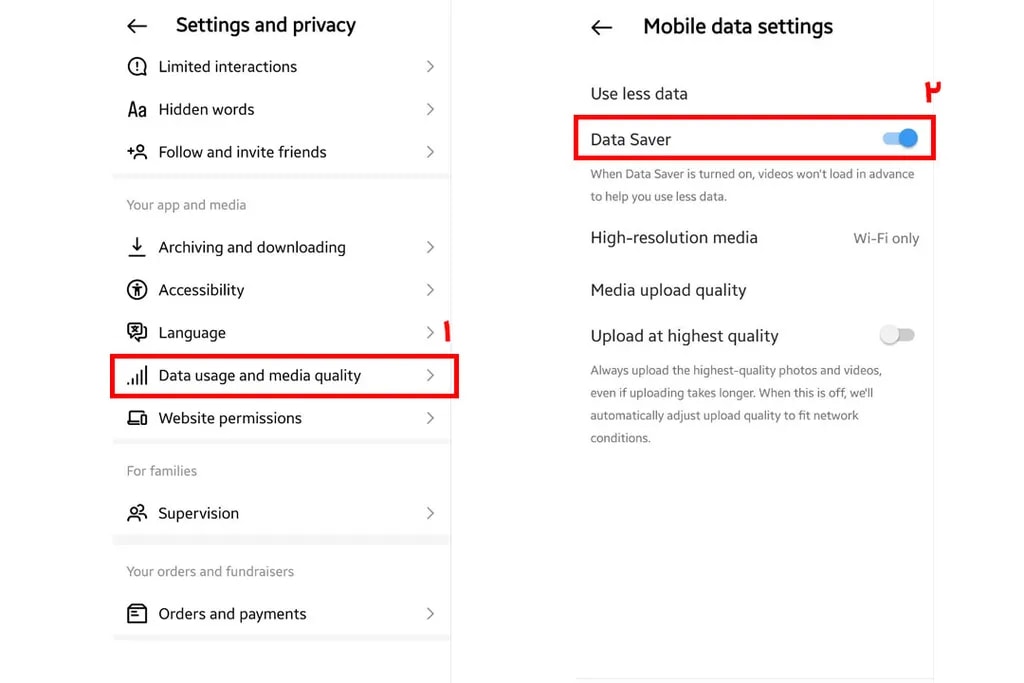The image size is (1024, 683).
Task: Expand Limited interactions chevron
Action: click(x=430, y=67)
